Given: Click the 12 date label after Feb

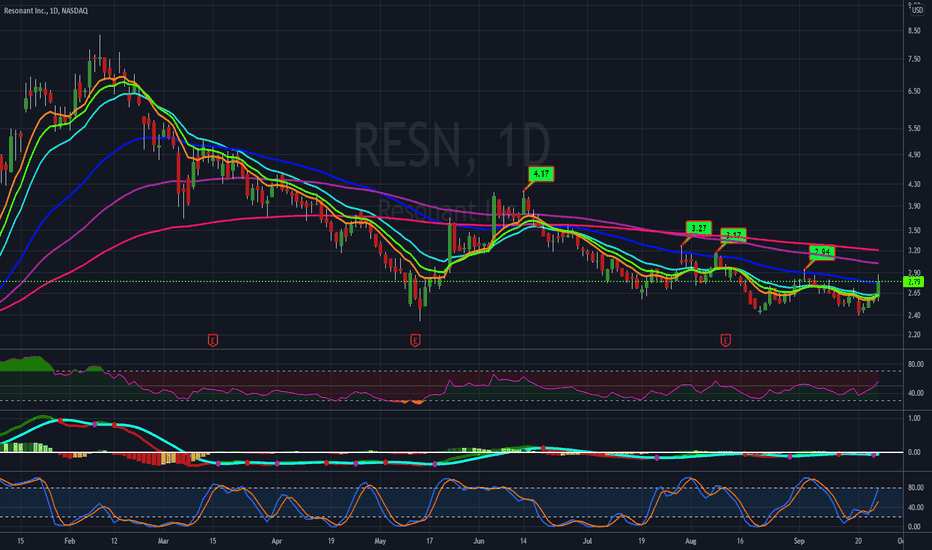Looking at the screenshot, I should [x=114, y=541].
